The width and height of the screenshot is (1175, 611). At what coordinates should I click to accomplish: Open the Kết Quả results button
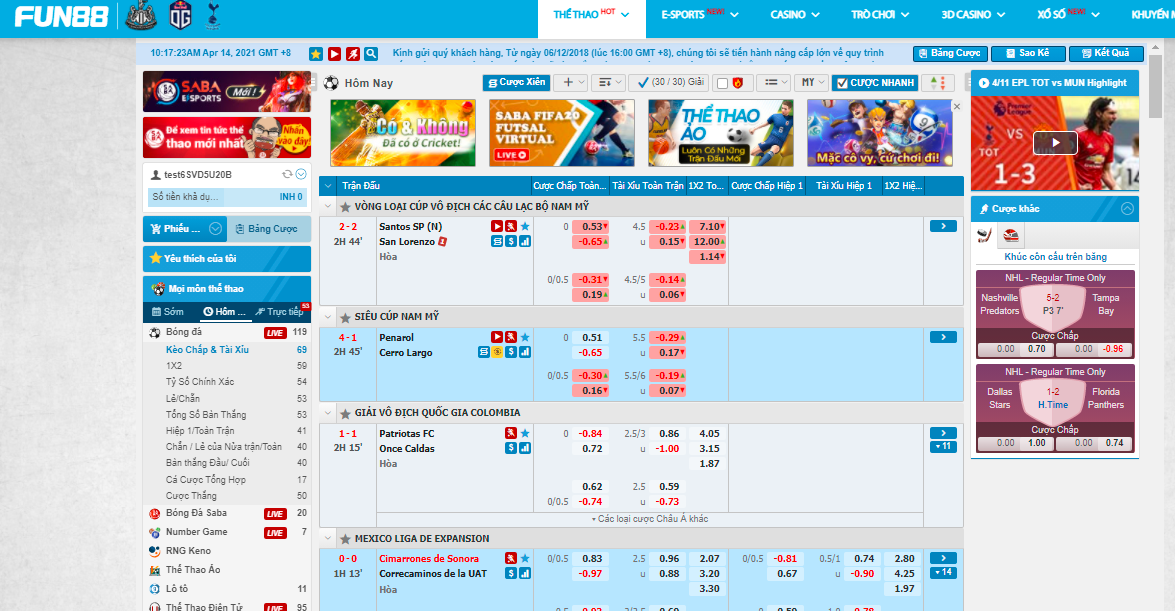tap(1106, 53)
